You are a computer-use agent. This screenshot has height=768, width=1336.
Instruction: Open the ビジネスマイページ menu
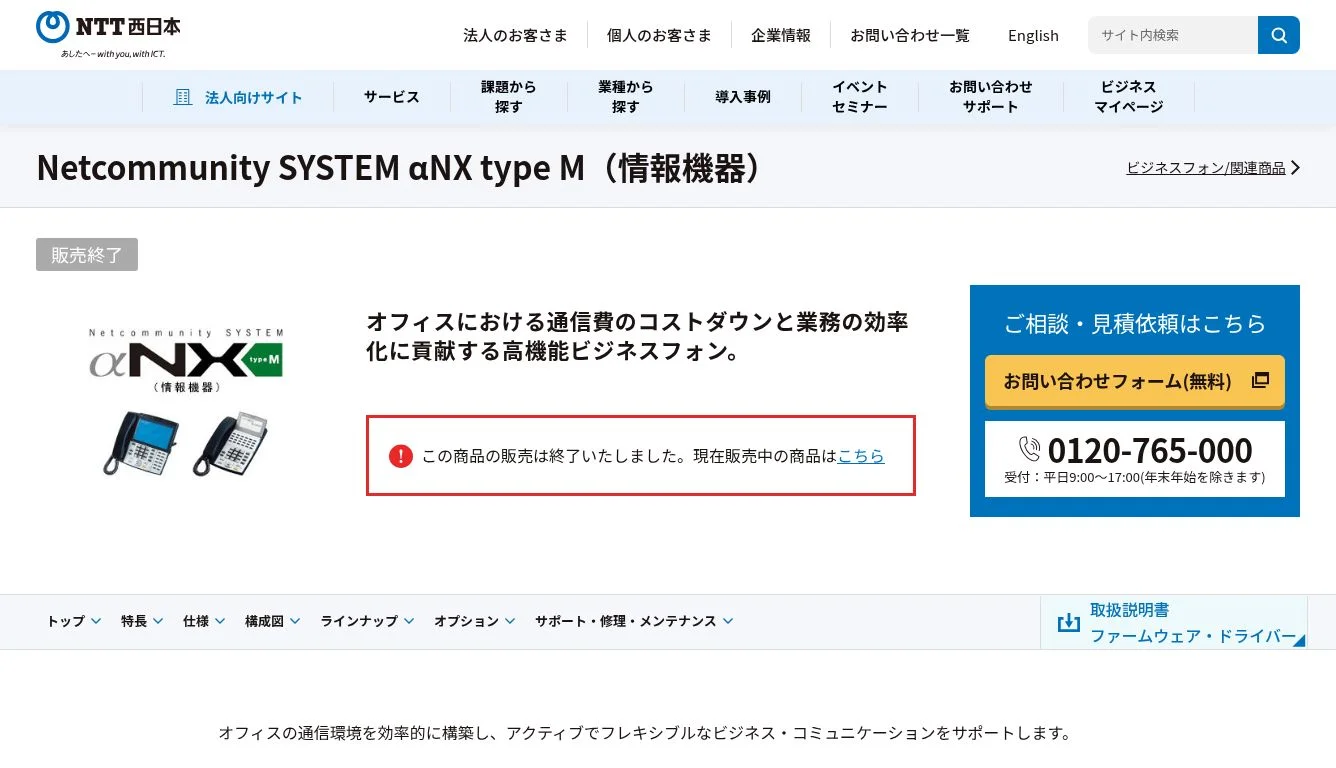pos(1129,97)
